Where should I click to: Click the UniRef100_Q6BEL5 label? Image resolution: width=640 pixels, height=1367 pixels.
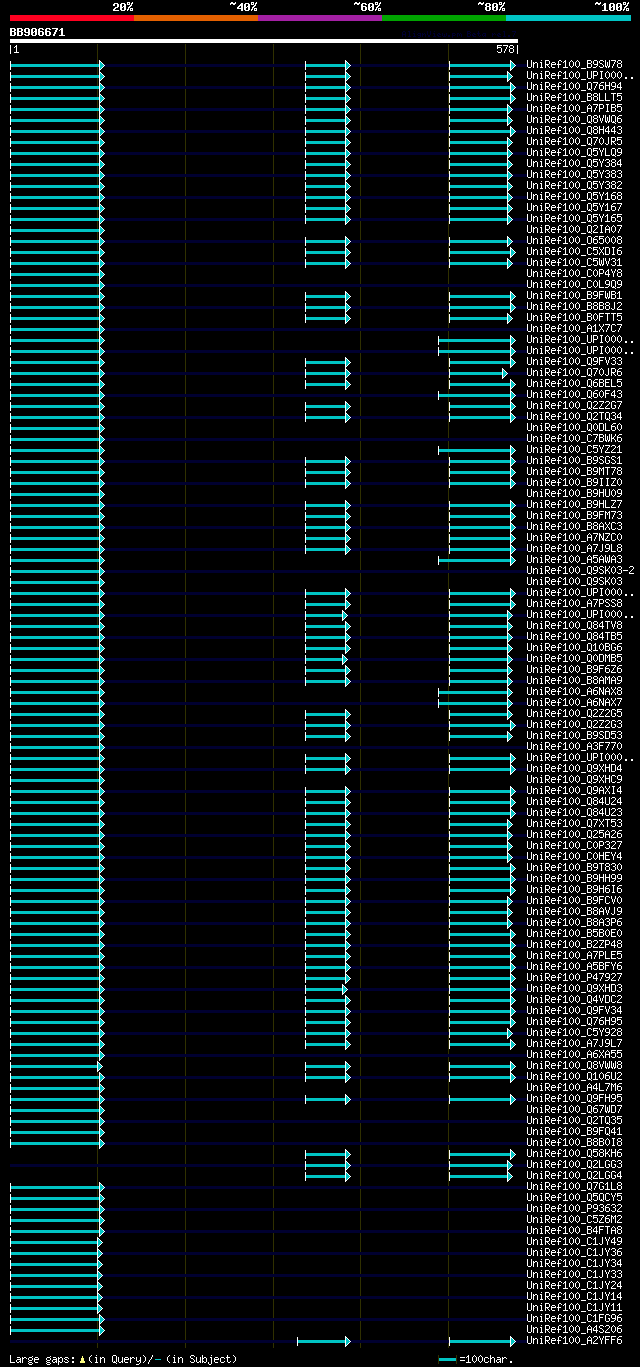[574, 384]
